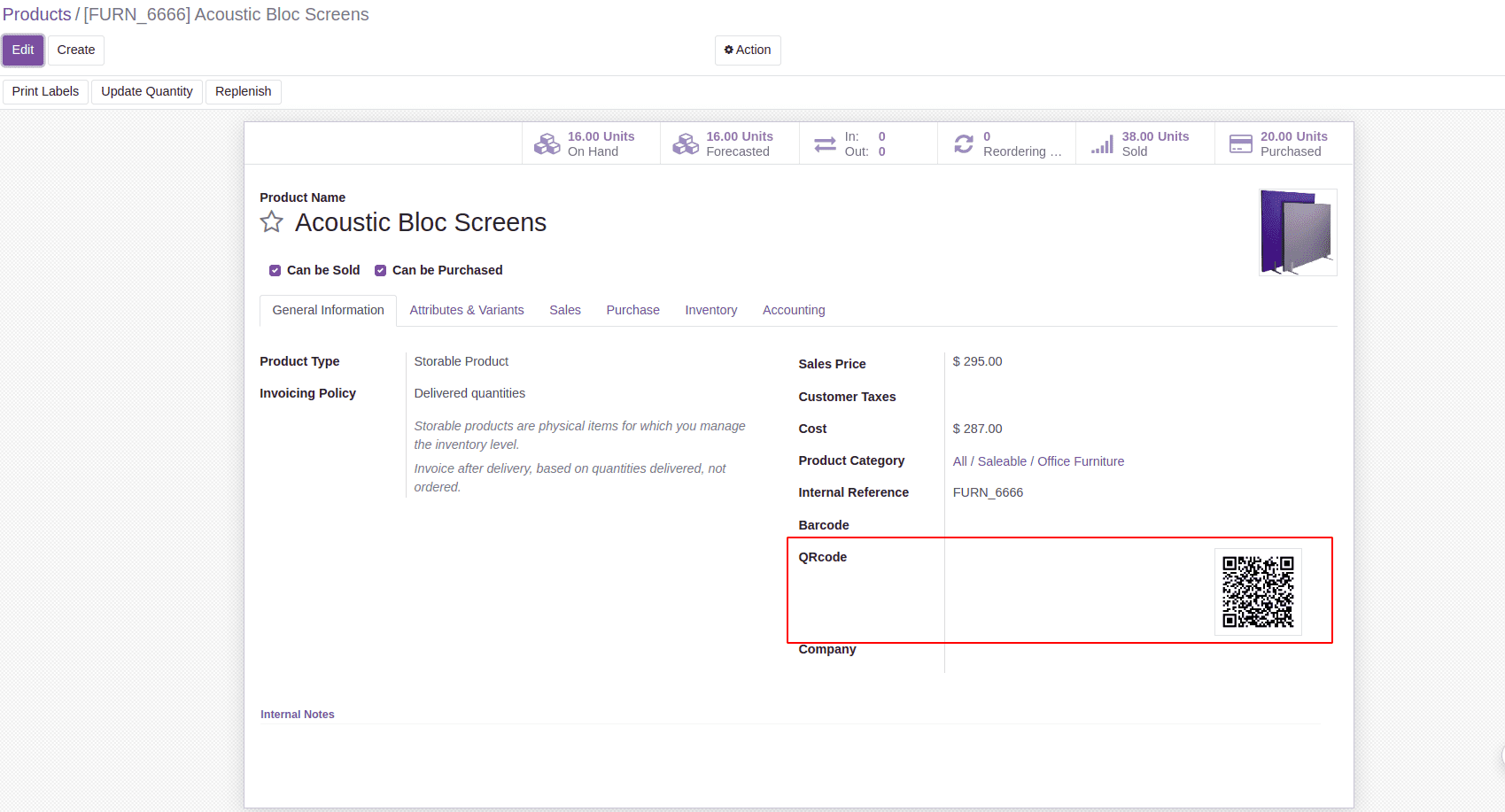This screenshot has width=1505, height=812.
Task: Click FURN_6666 internal reference value
Action: [x=988, y=492]
